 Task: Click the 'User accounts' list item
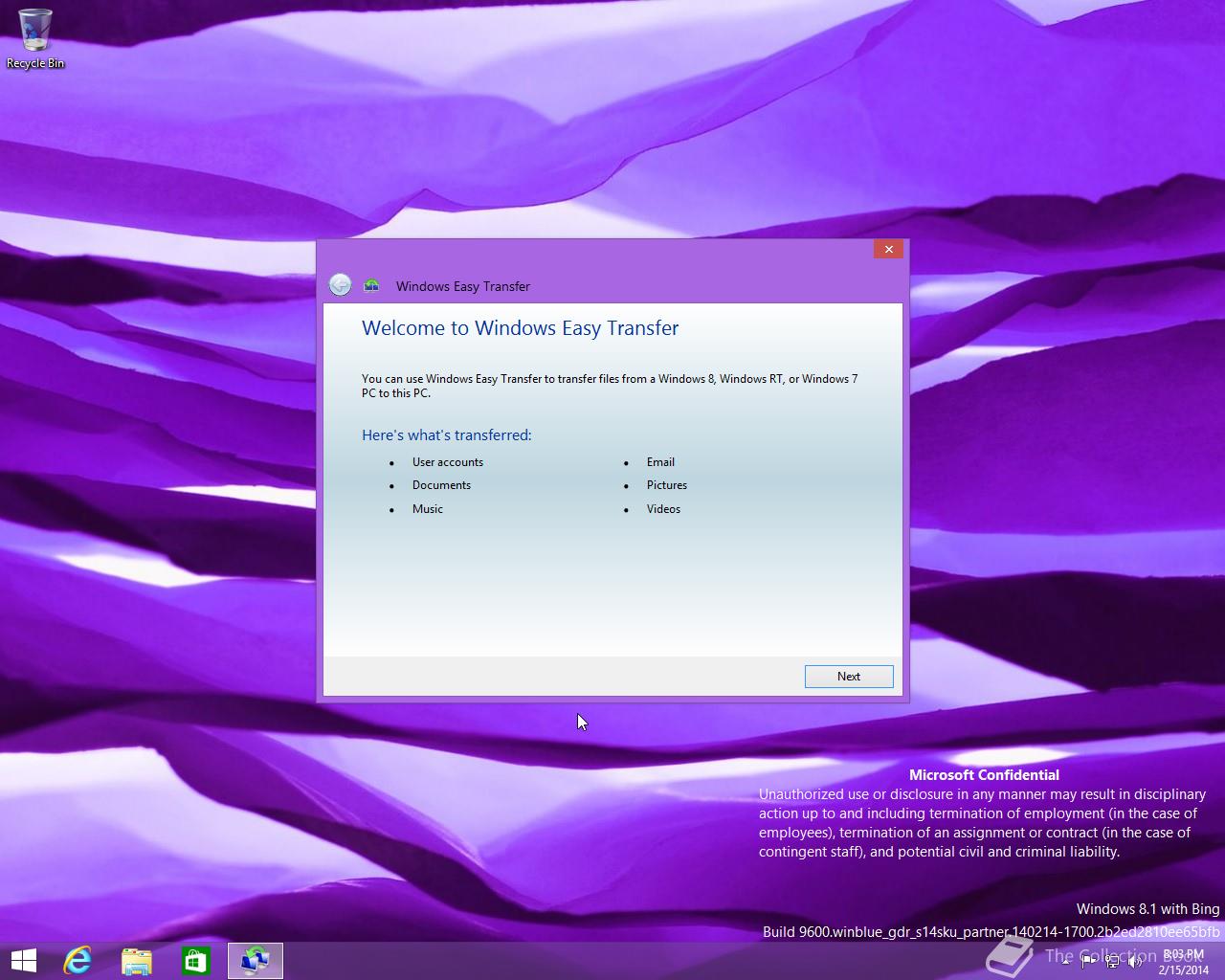click(448, 462)
